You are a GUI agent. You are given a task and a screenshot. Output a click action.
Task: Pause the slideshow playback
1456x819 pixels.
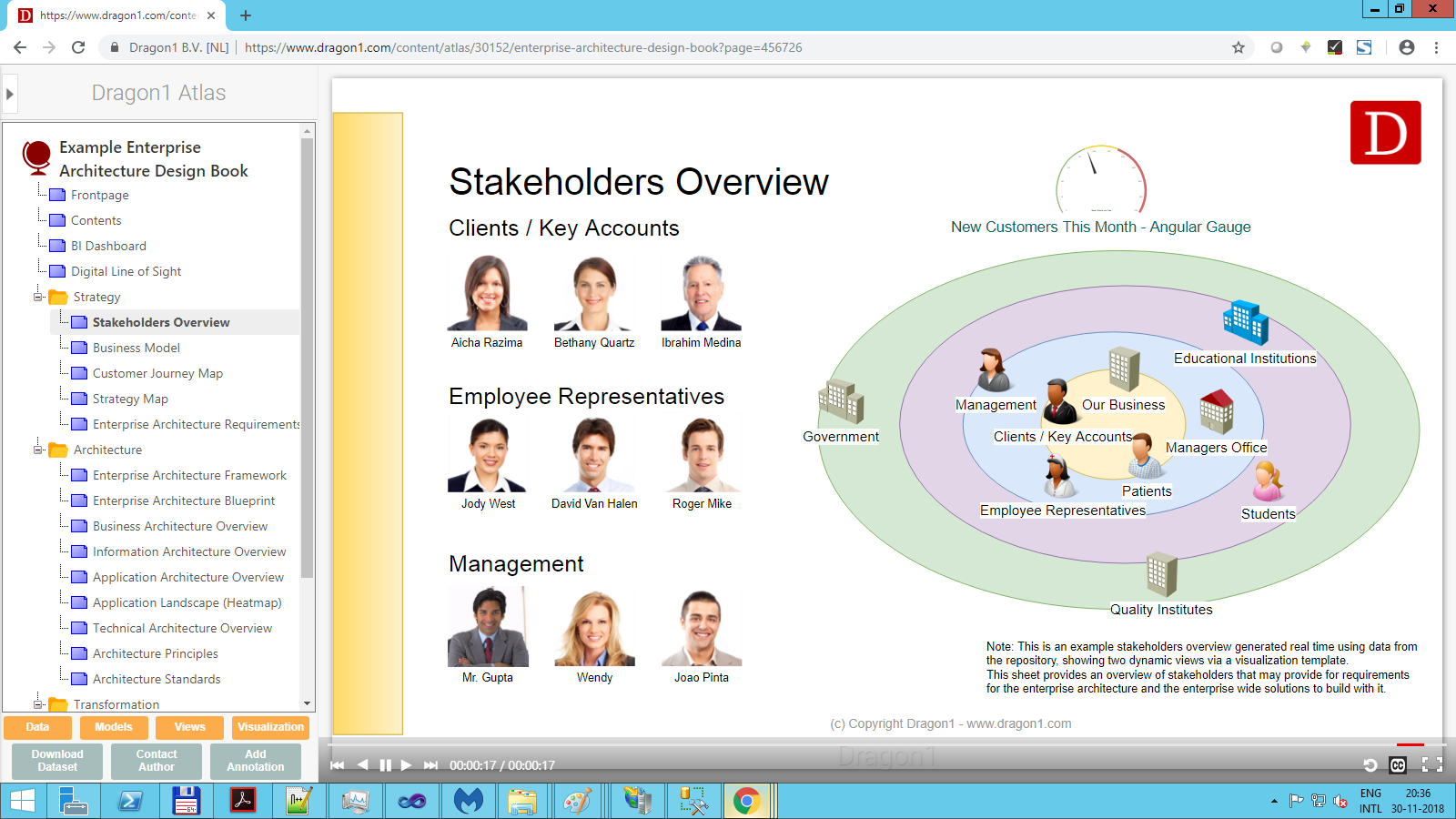tap(385, 765)
